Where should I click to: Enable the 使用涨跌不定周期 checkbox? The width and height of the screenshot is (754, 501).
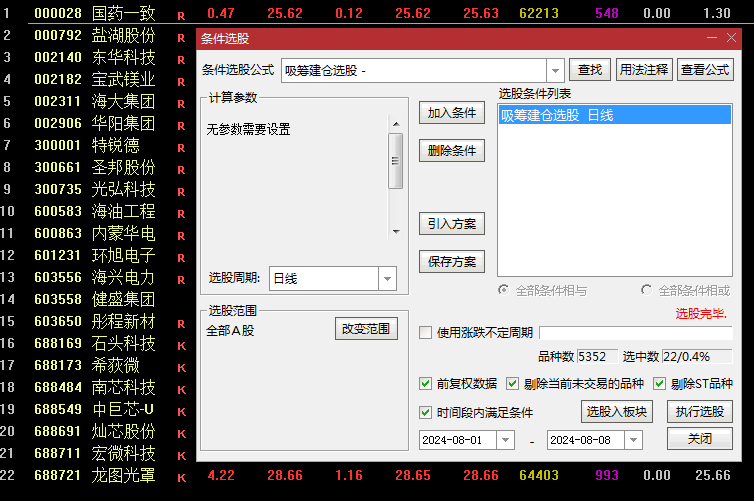425,332
